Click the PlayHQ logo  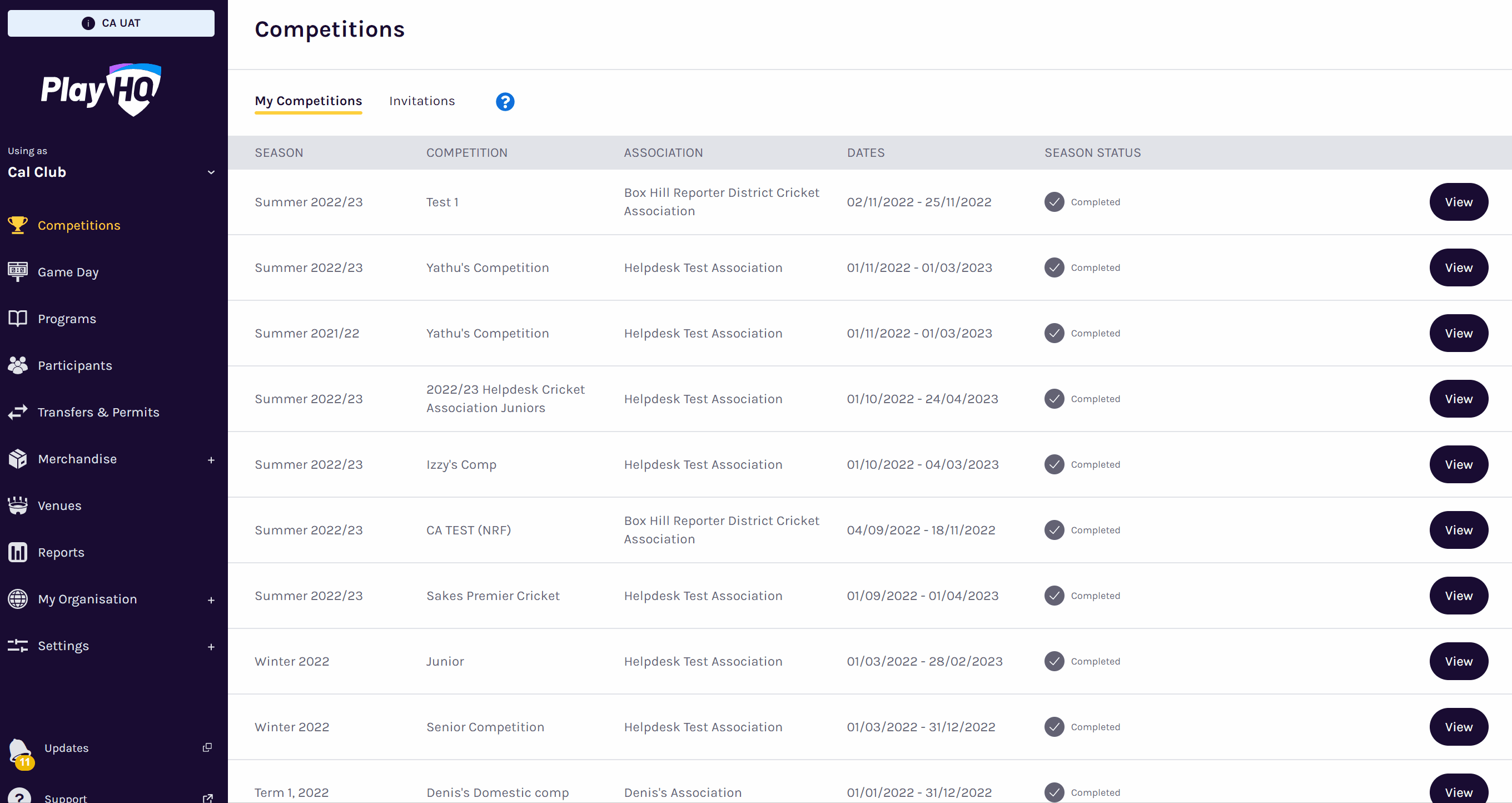coord(101,90)
